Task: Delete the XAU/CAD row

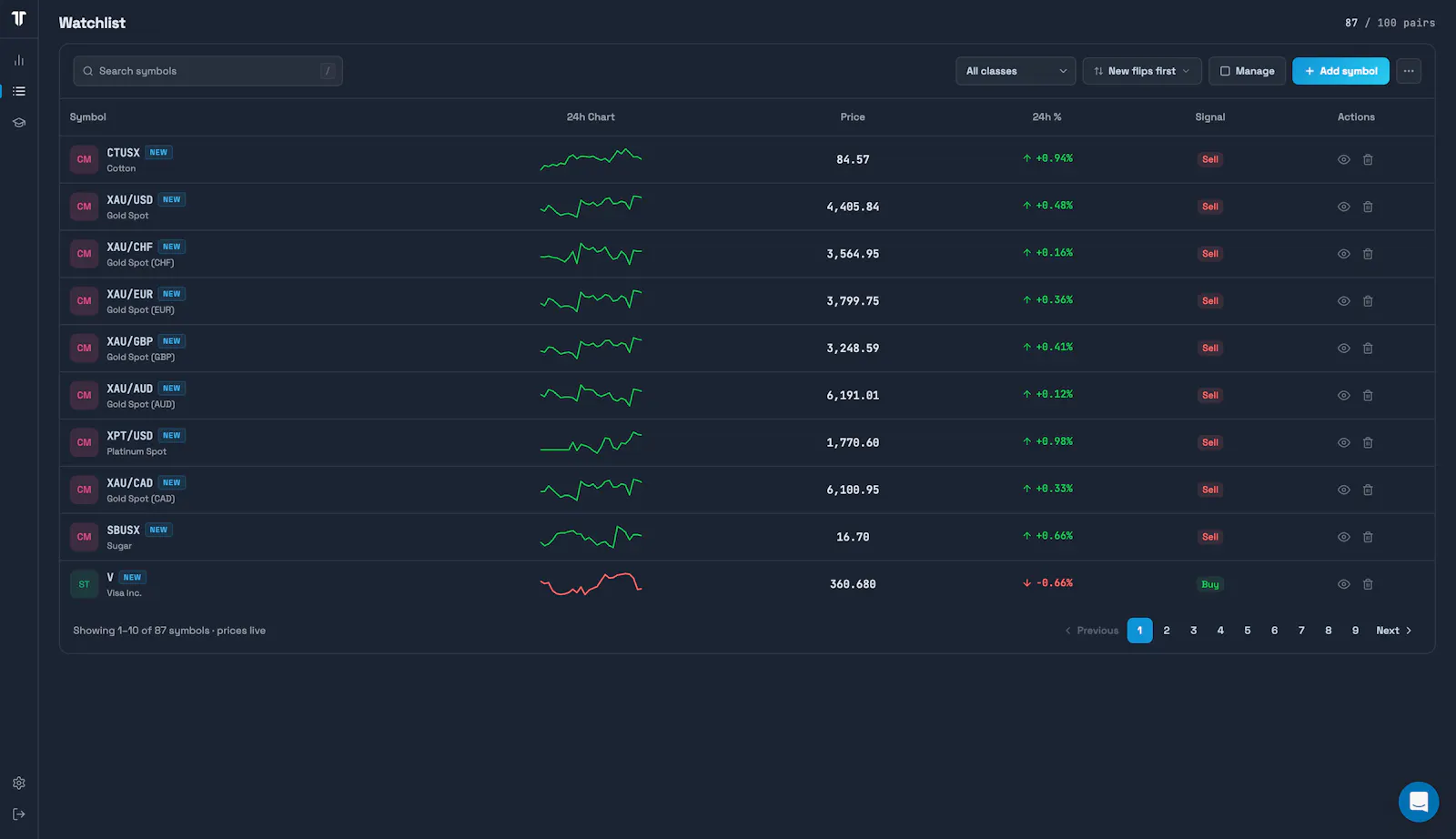Action: click(1368, 490)
